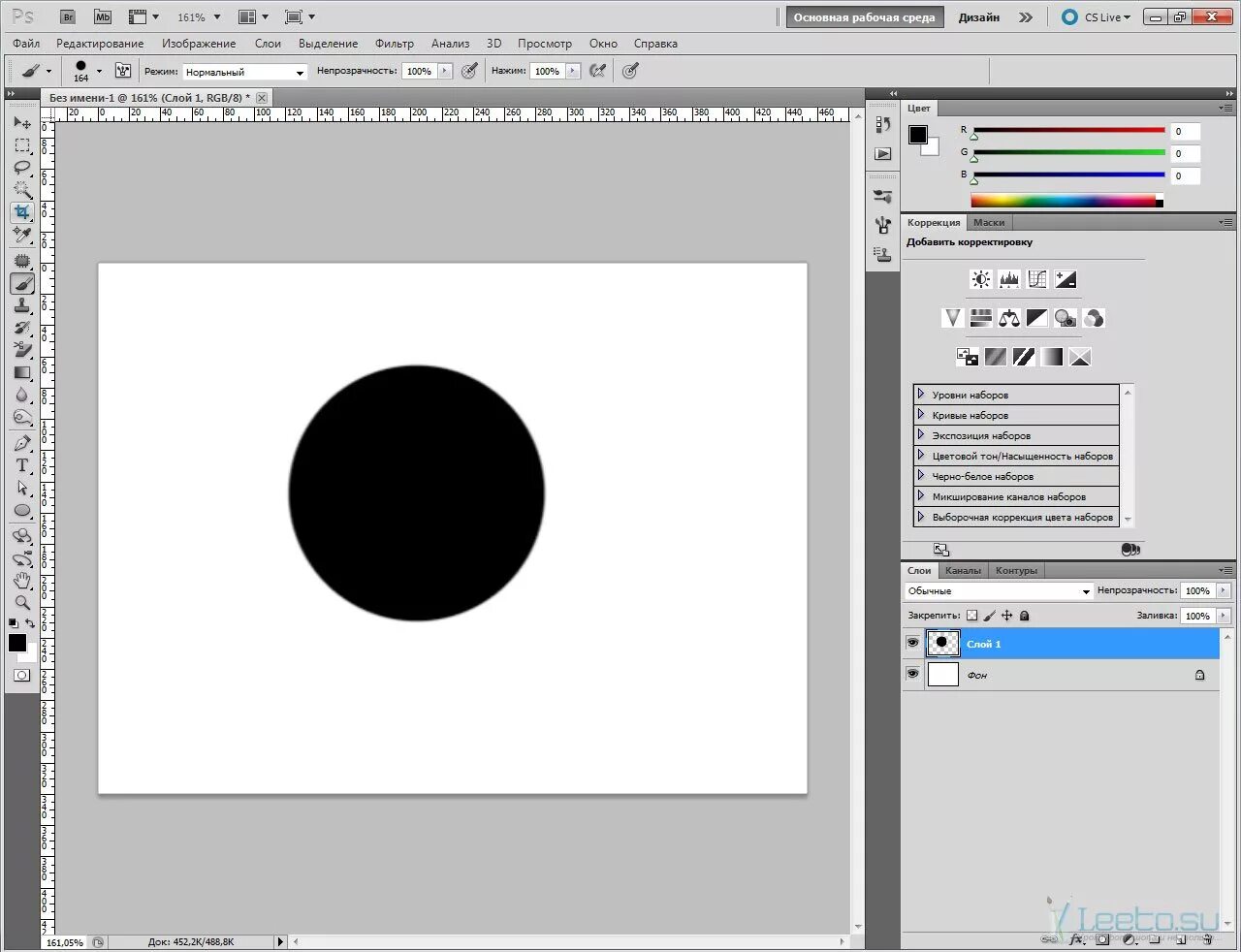Swap foreground and background colors
1241x952 pixels.
point(30,623)
